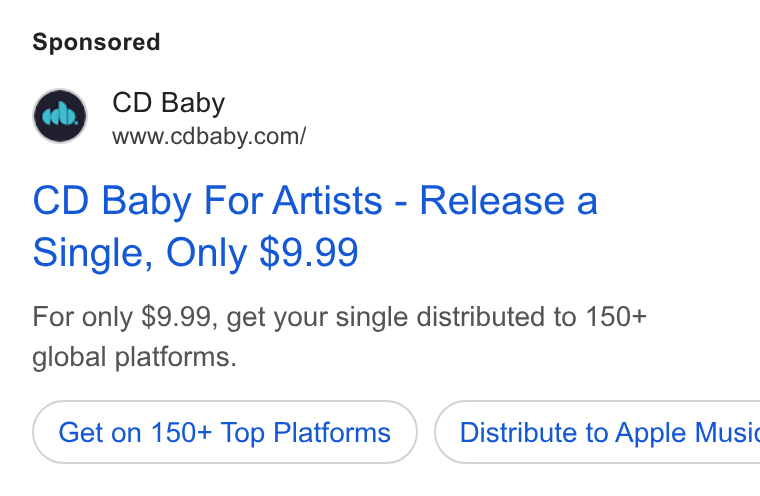Click 'CD Baby' at the start of the headline
Viewport: 760px width, 496px height.
pyautogui.click(x=112, y=202)
